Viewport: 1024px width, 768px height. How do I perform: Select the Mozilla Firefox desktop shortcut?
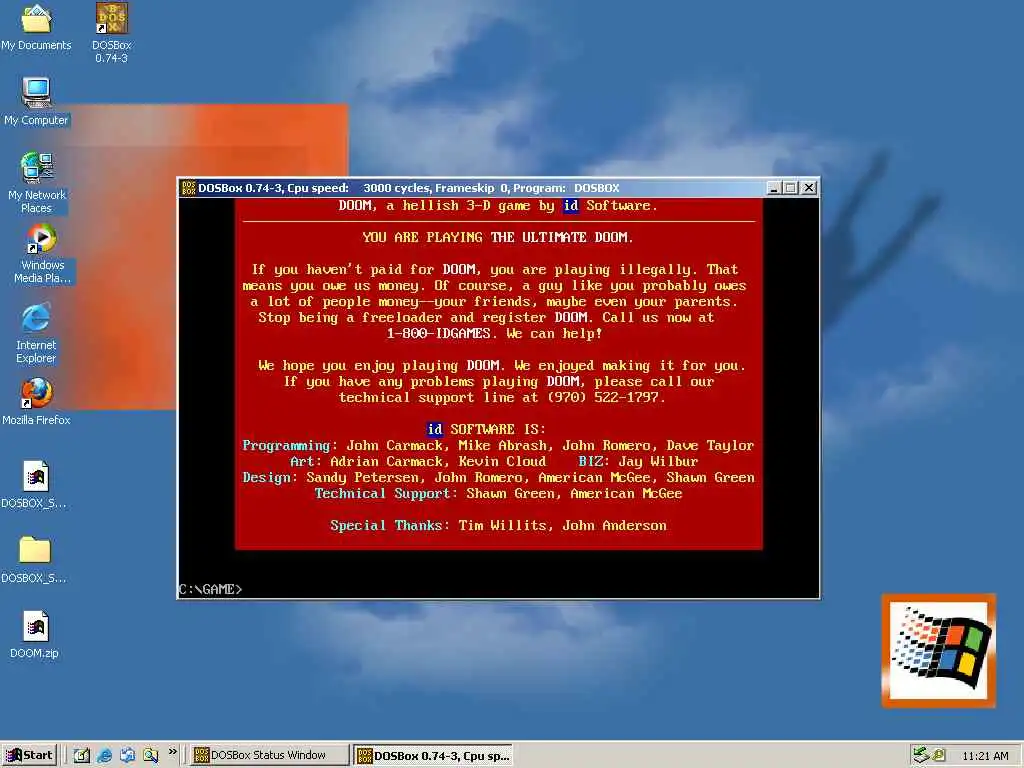36,402
